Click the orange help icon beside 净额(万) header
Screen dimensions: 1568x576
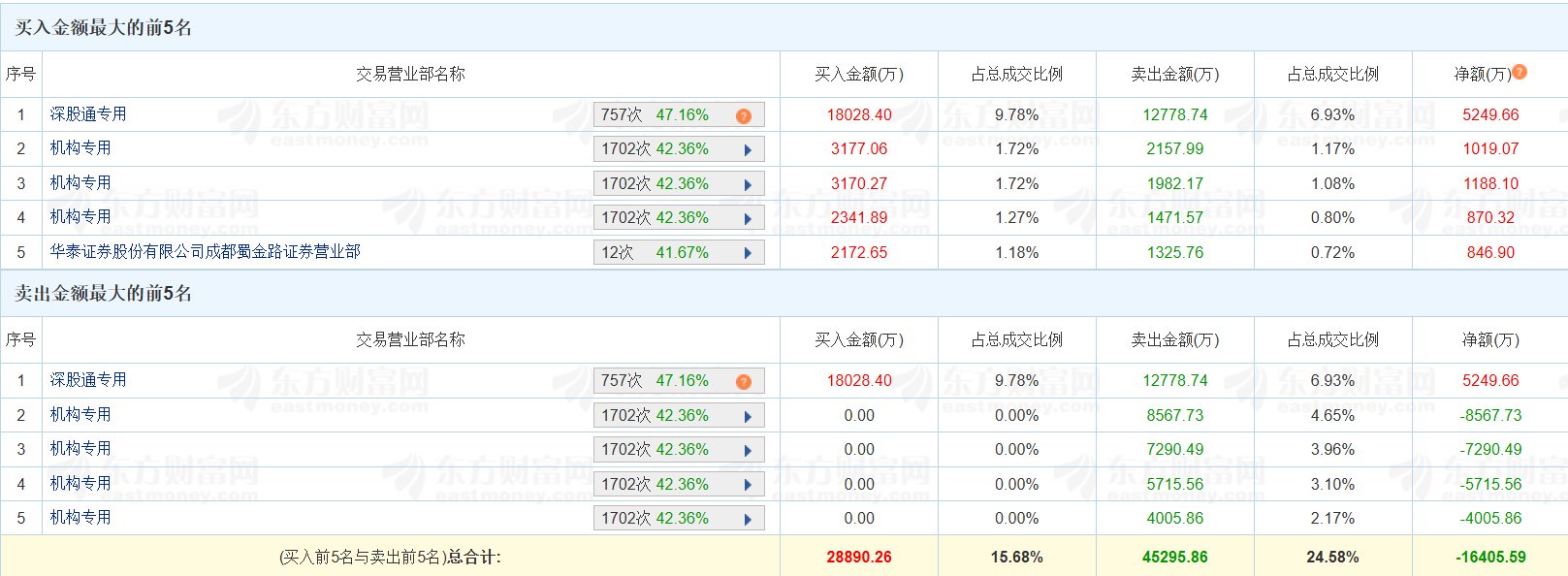pyautogui.click(x=1520, y=72)
